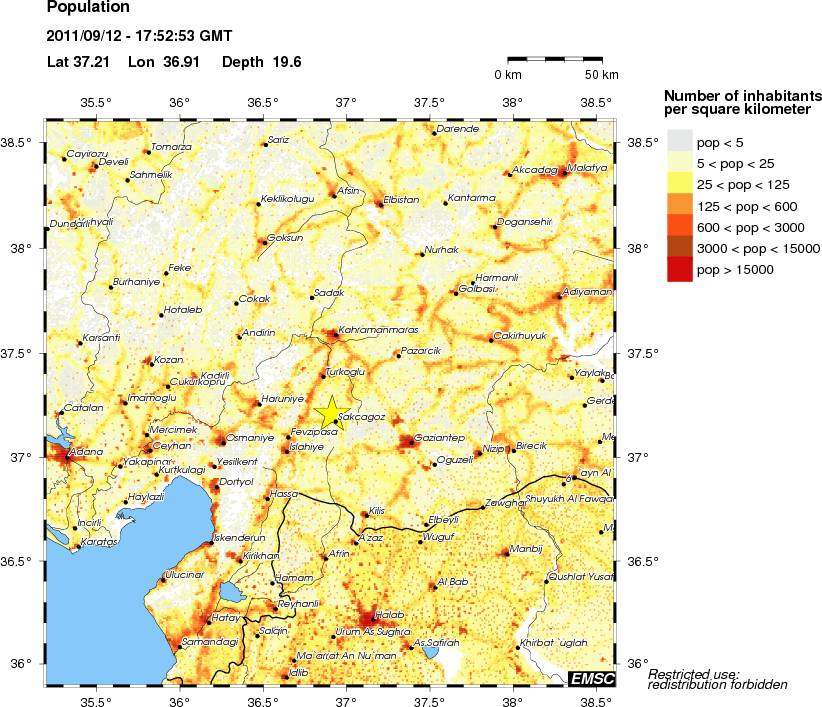The height and width of the screenshot is (707, 822).
Task: Click the '25 < pop < 125' yellow swatch
Action: coord(680,184)
